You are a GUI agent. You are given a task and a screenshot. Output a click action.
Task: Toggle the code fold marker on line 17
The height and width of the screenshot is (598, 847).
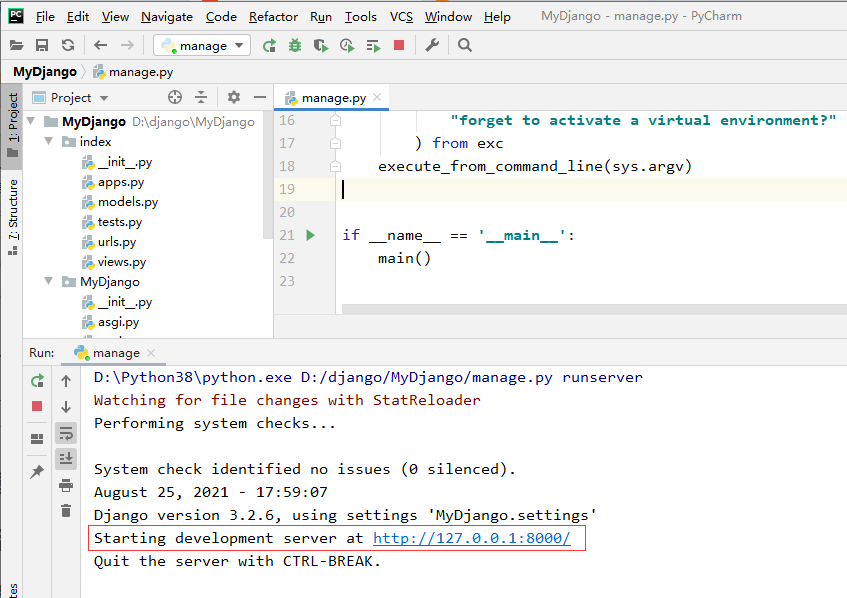[x=335, y=144]
